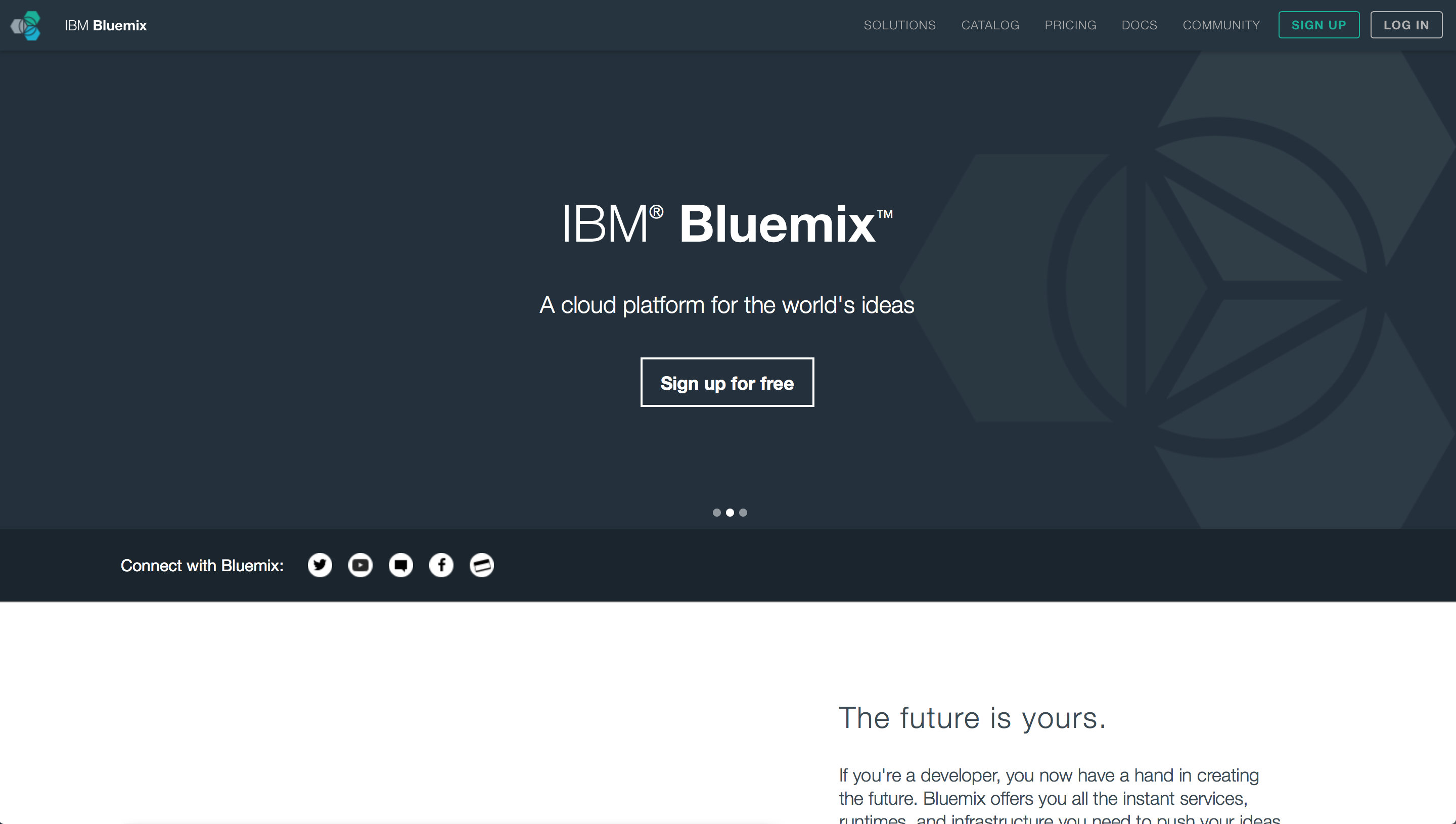Click the YouTube channel icon
This screenshot has height=824, width=1456.
coord(360,565)
